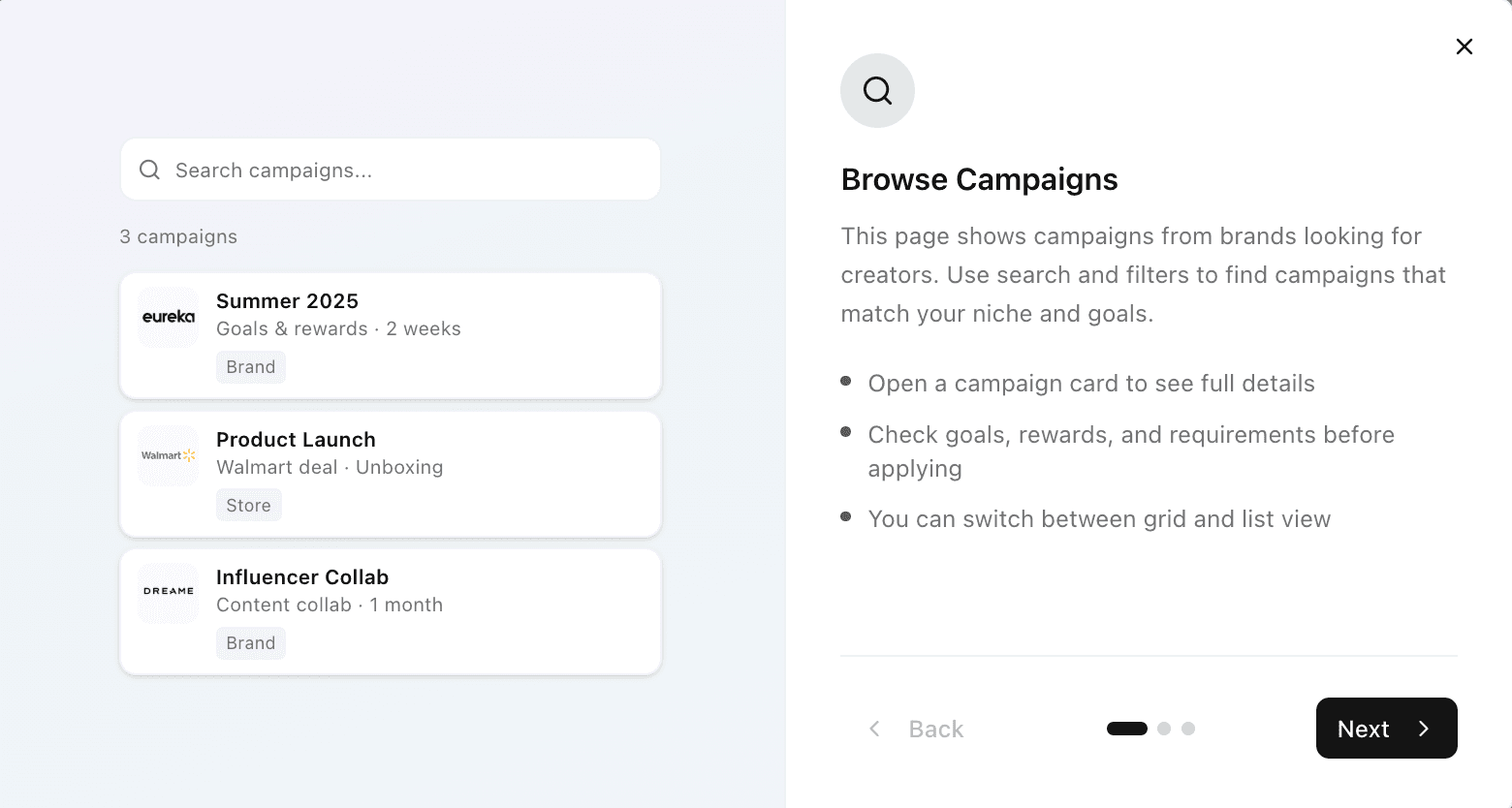Click the magnifying glass icon in the search bar
Viewport: 1512px width, 808px height.
tap(149, 170)
